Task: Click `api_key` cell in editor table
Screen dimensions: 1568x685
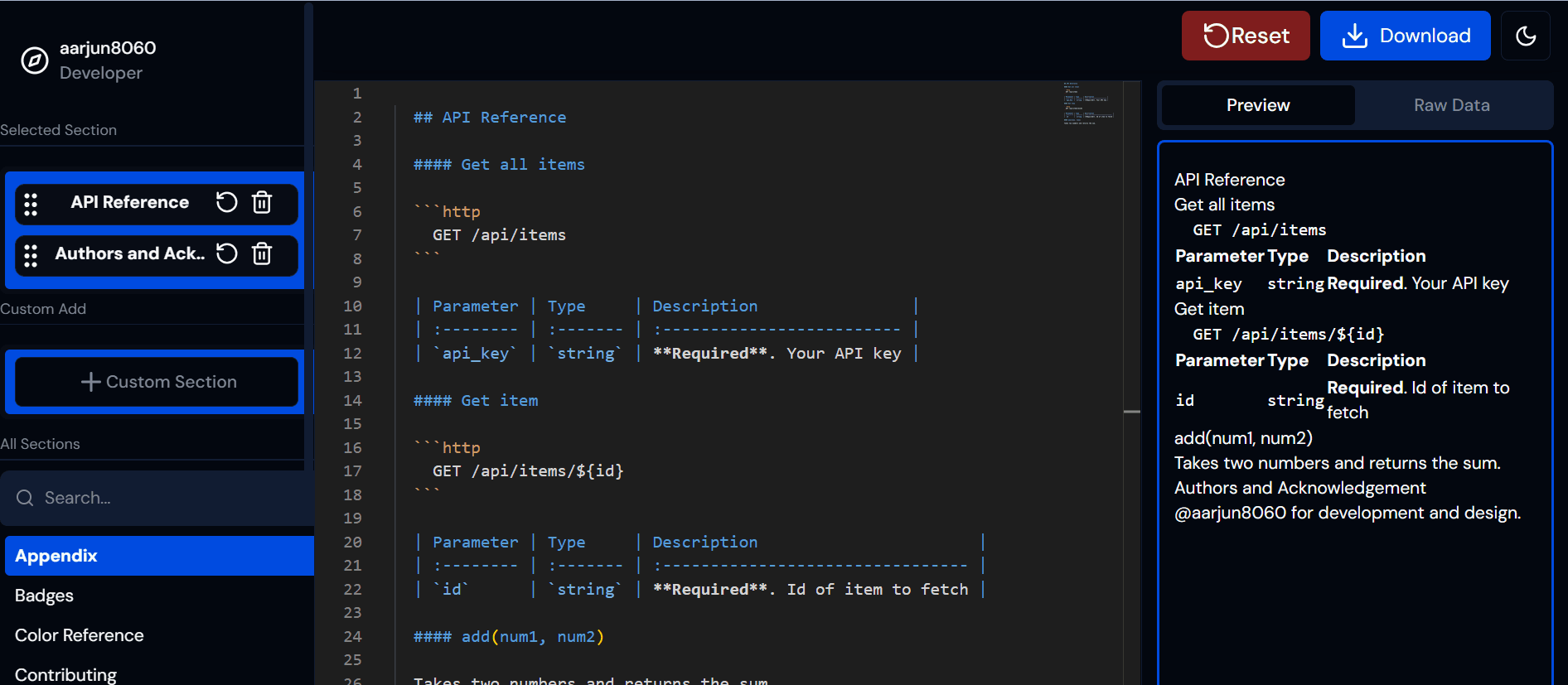Action: tap(475, 354)
